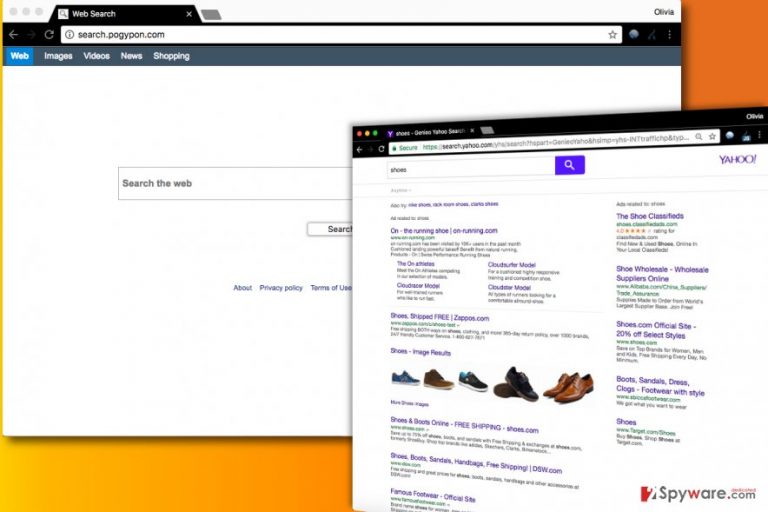Click the purple Yahoo search magnifier button
Image resolution: width=768 pixels, height=512 pixels.
570,165
